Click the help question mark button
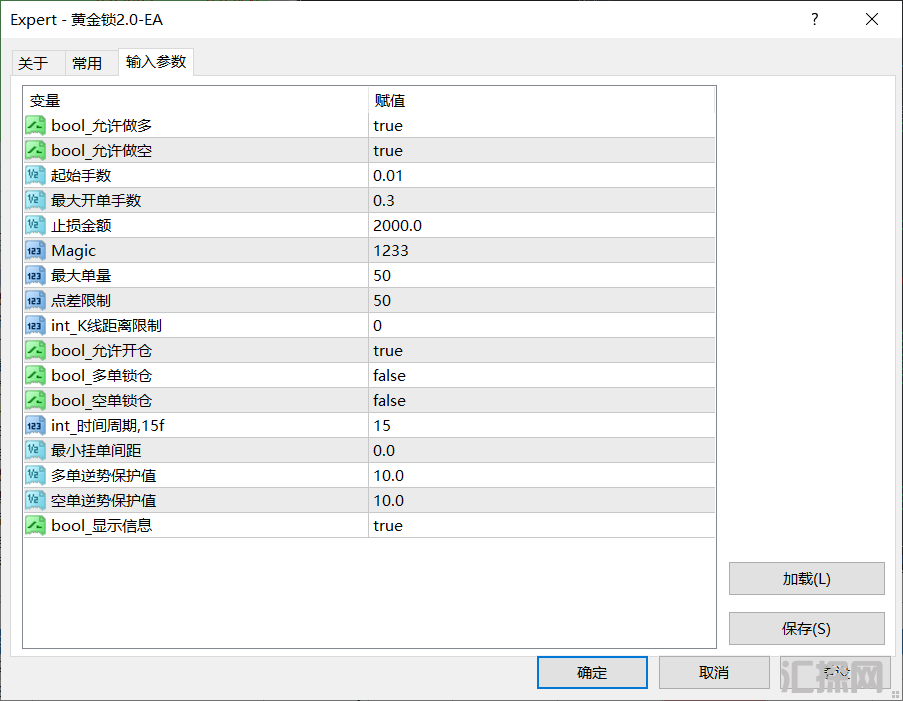 tap(814, 20)
